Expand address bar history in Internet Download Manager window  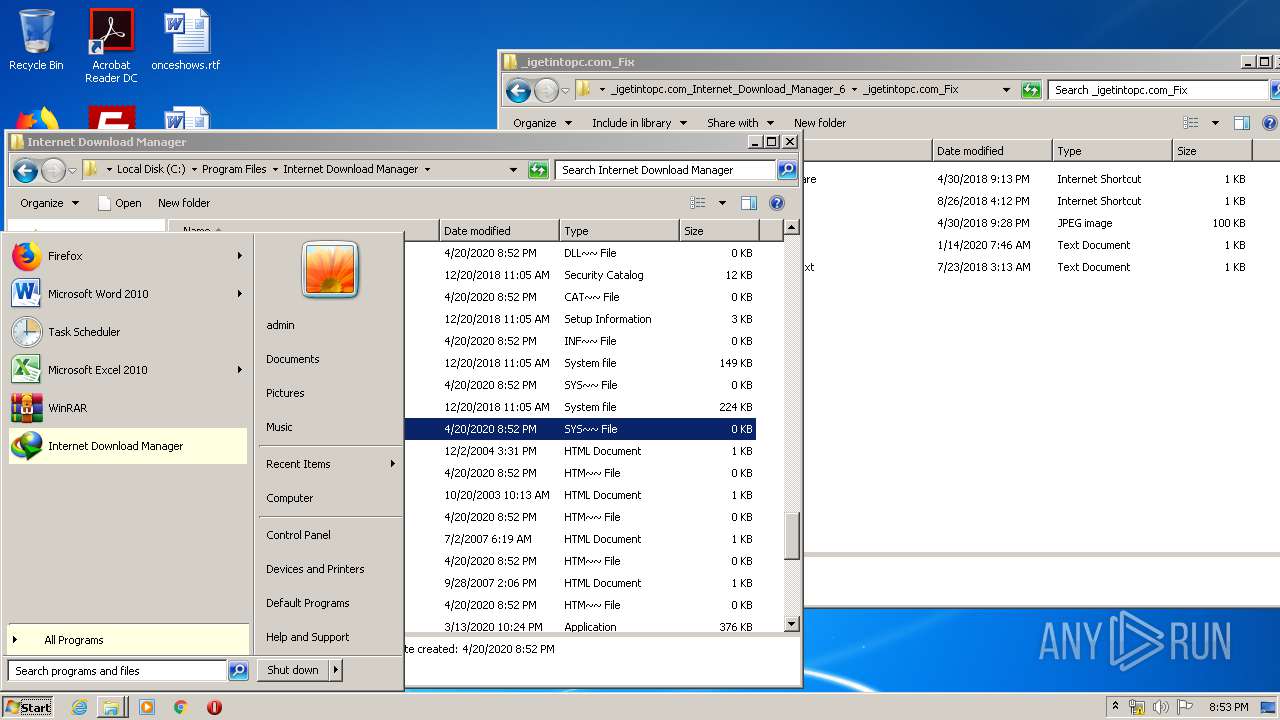point(513,170)
